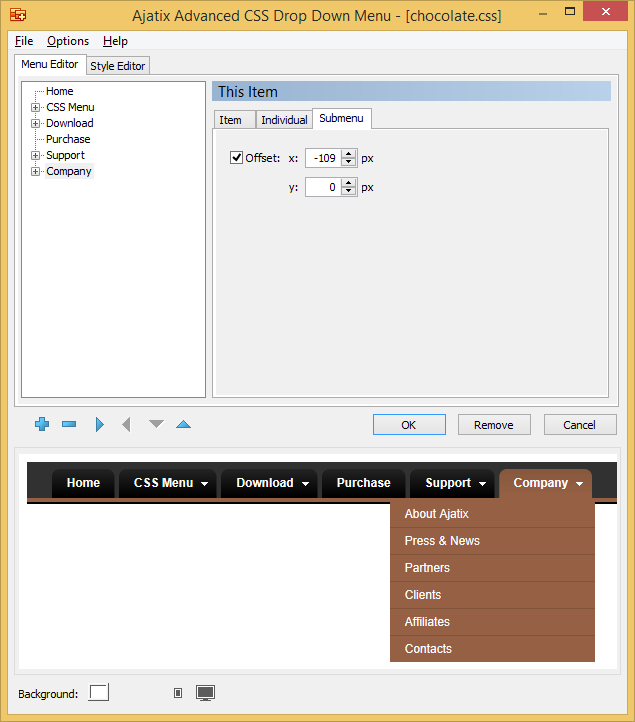Click the Cancel button
This screenshot has width=635, height=722.
580,425
